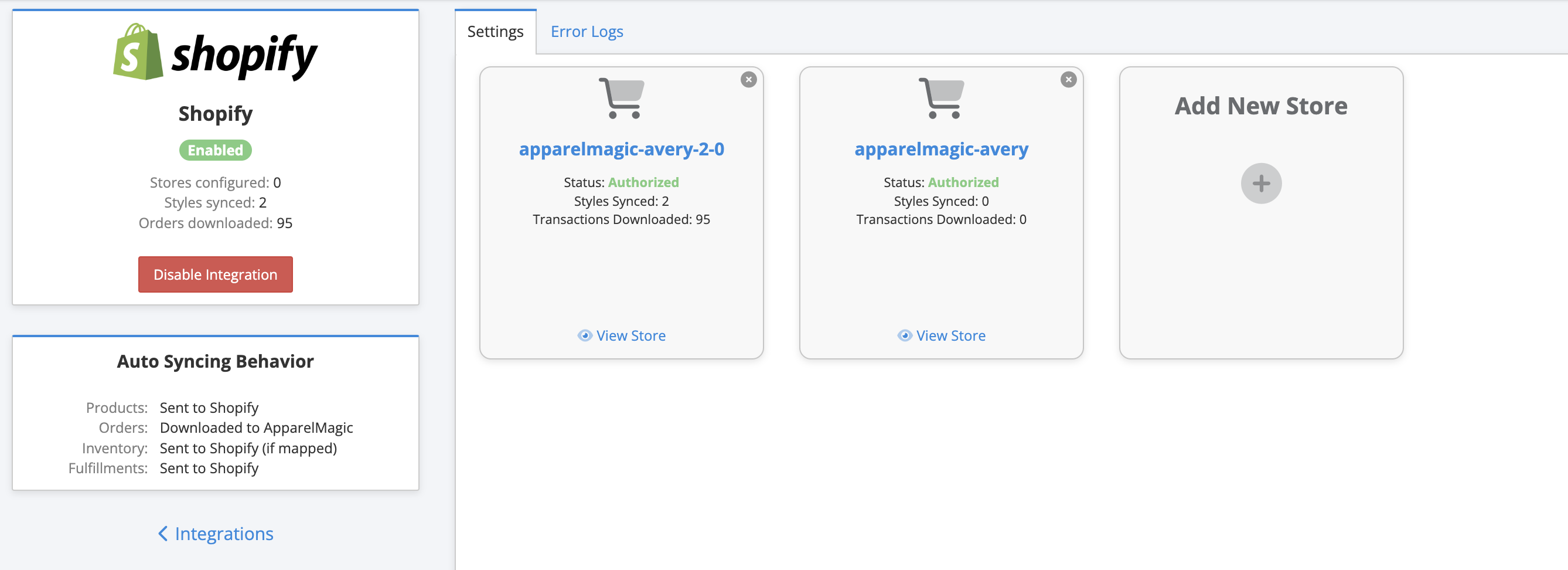Click the Add New Store heading
The height and width of the screenshot is (570, 1568).
pos(1260,106)
